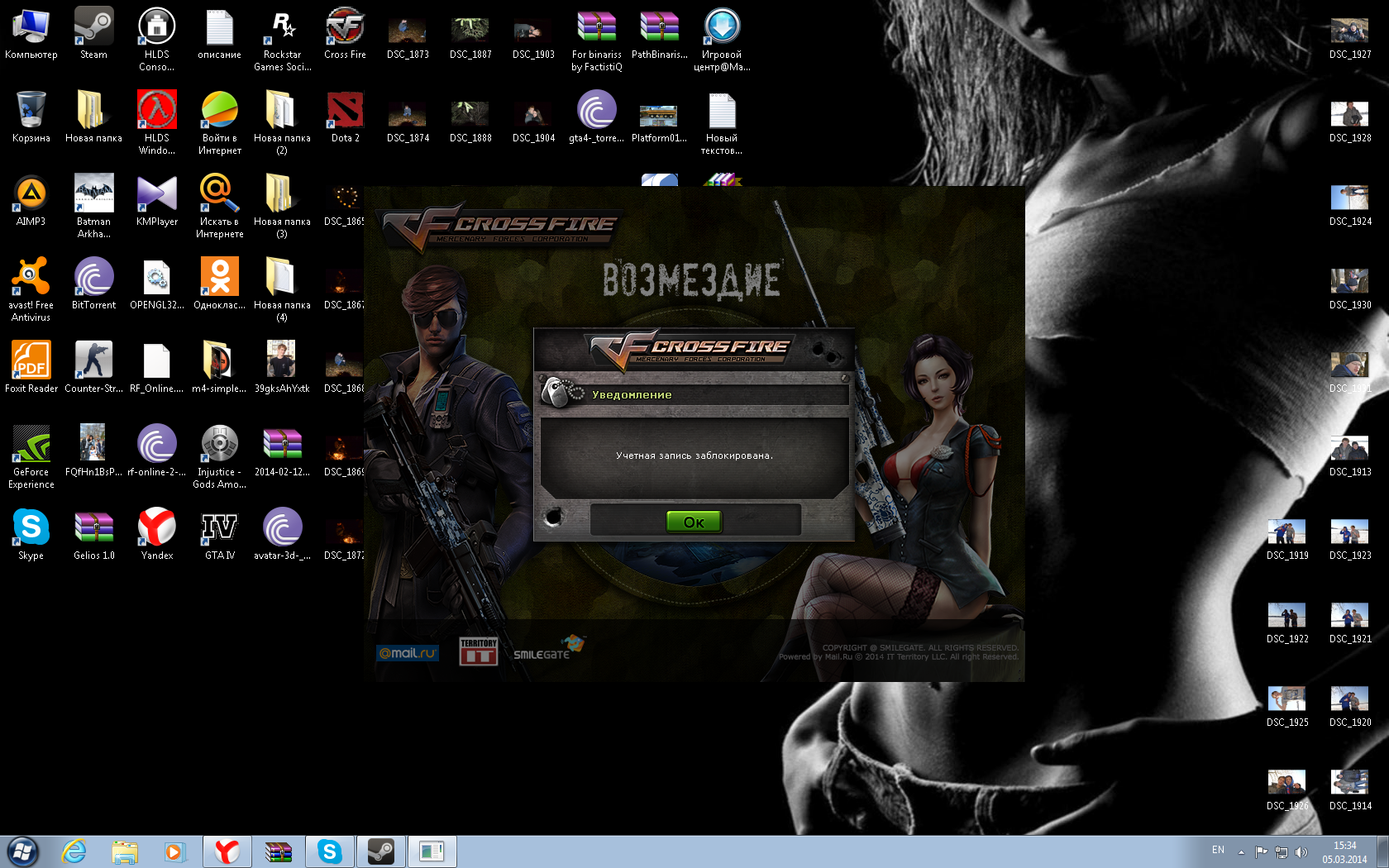Open the Новая папка (2) folder
1389x868 pixels.
[282, 123]
